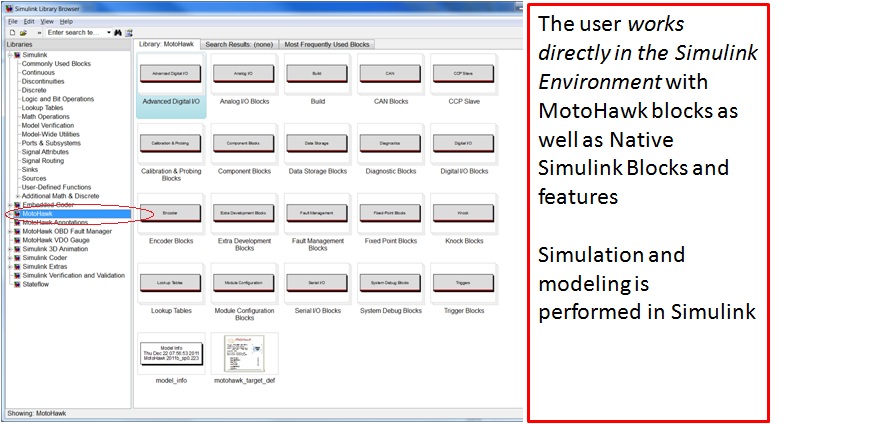Click the toolbar icon right of binoculars
The height and width of the screenshot is (424, 873).
(129, 33)
